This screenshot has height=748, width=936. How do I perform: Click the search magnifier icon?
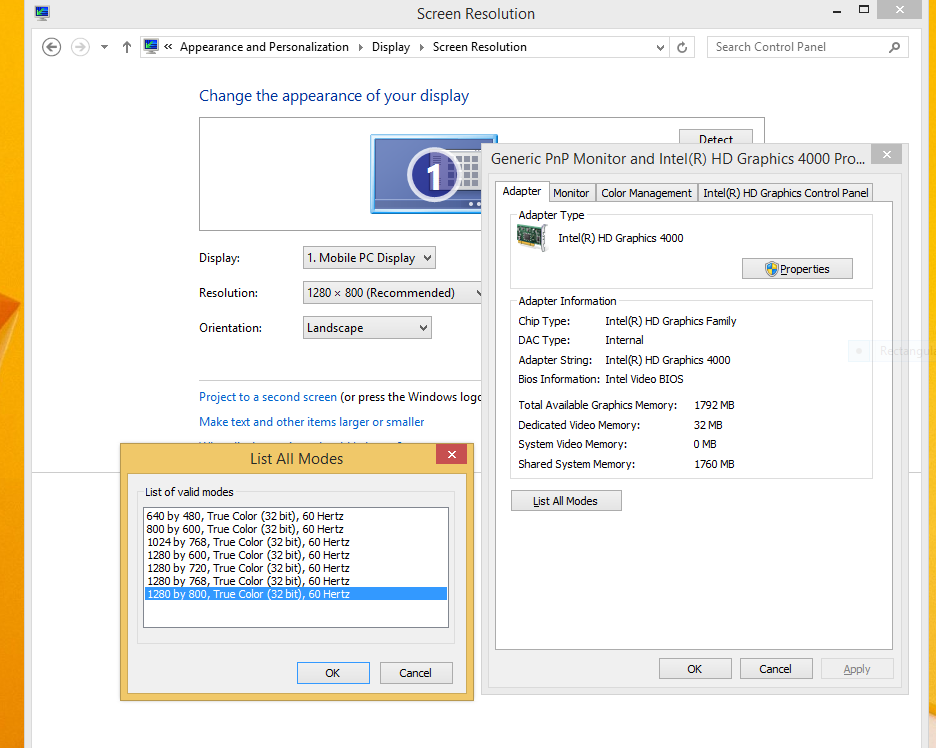[x=894, y=47]
